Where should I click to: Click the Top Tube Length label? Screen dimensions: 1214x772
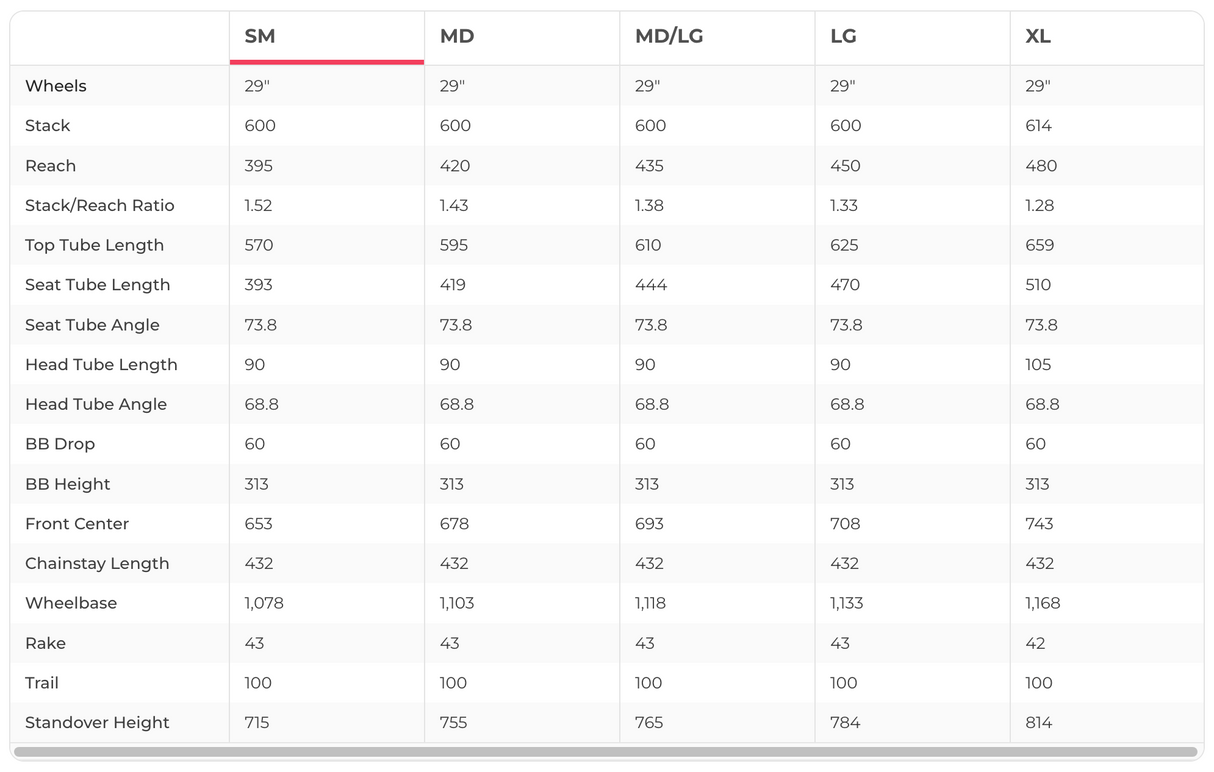94,245
